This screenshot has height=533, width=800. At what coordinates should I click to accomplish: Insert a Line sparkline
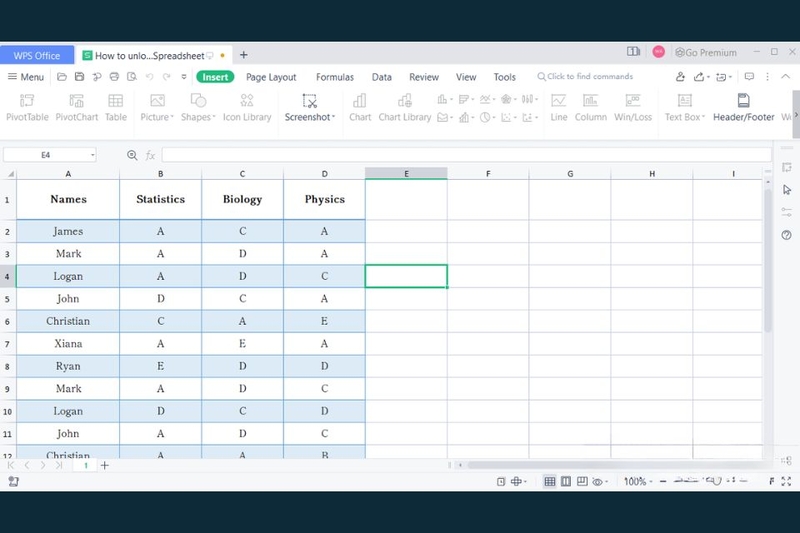(x=559, y=108)
